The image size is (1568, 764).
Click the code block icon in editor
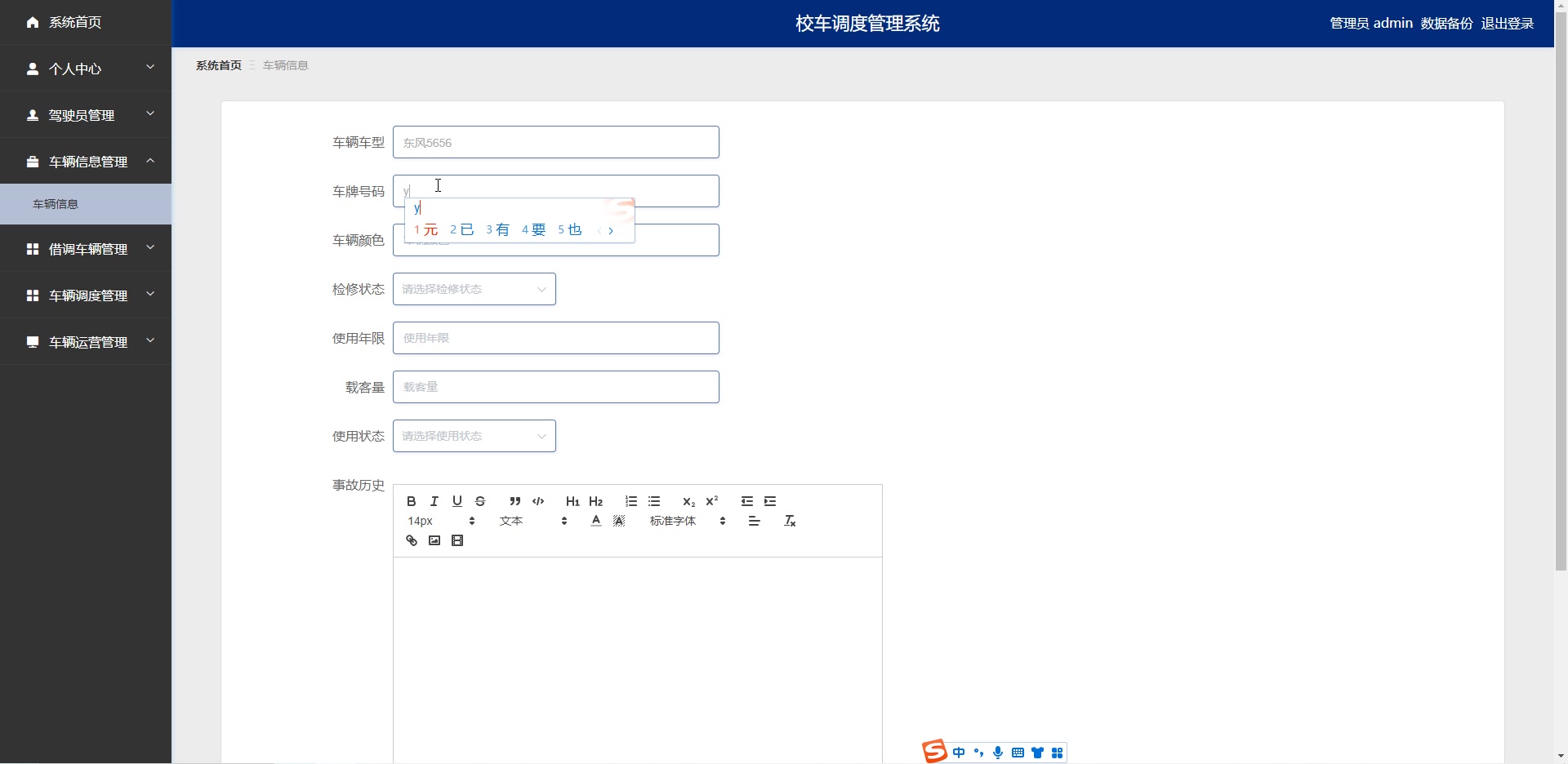click(538, 501)
